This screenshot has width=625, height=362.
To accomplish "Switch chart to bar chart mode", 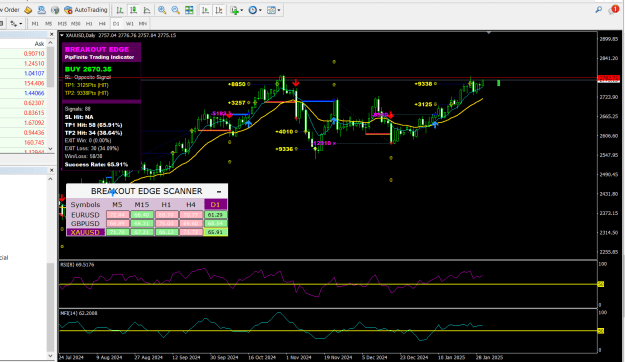I will coord(120,10).
